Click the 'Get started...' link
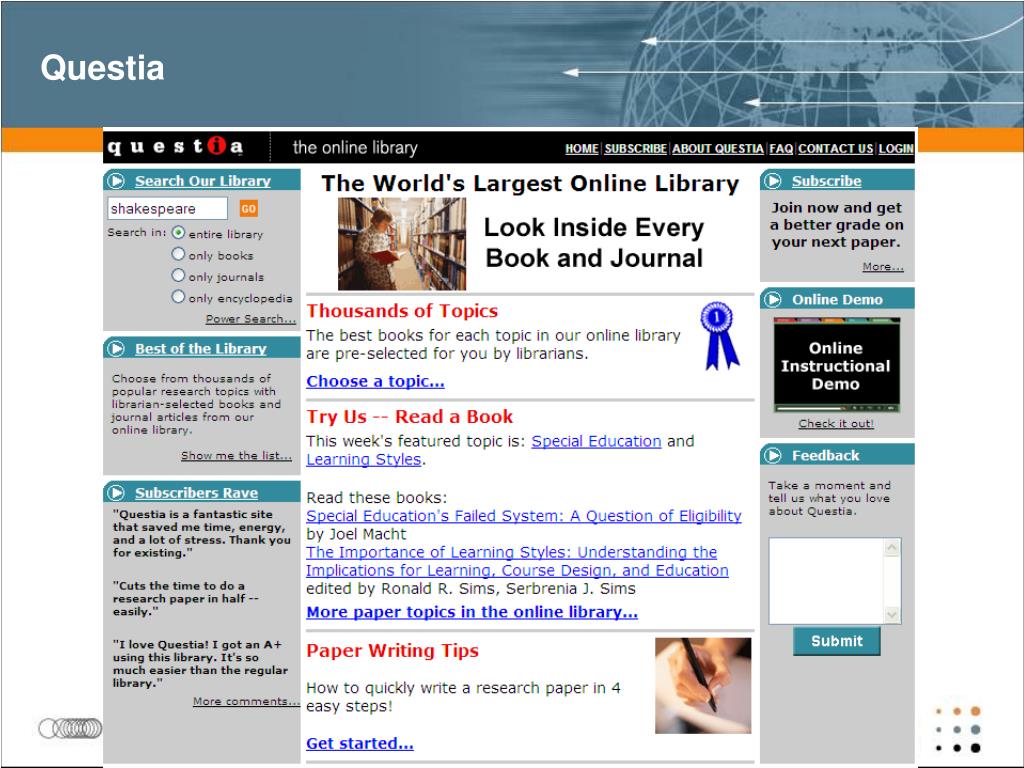The width and height of the screenshot is (1024, 768). (x=360, y=743)
